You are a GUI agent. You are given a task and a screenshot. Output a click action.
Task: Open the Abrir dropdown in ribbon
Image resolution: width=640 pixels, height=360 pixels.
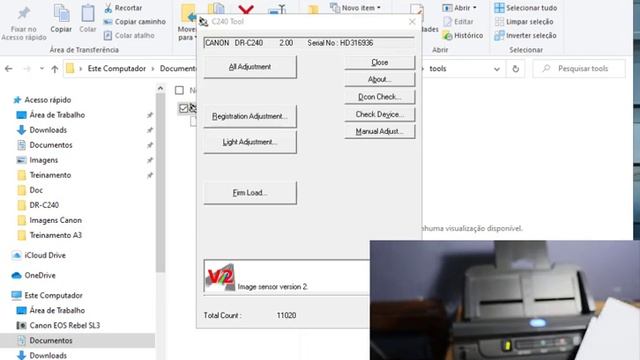460,8
